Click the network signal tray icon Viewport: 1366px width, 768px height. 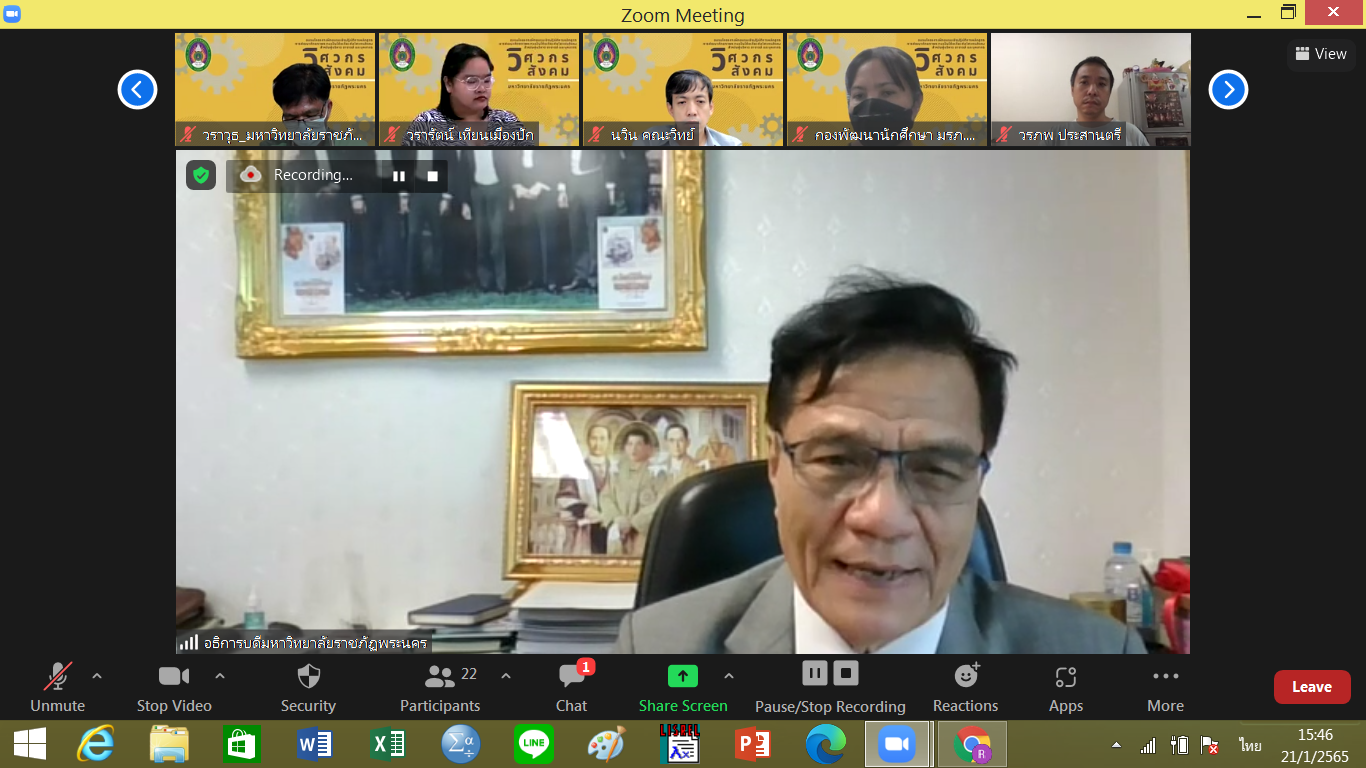tap(1148, 746)
